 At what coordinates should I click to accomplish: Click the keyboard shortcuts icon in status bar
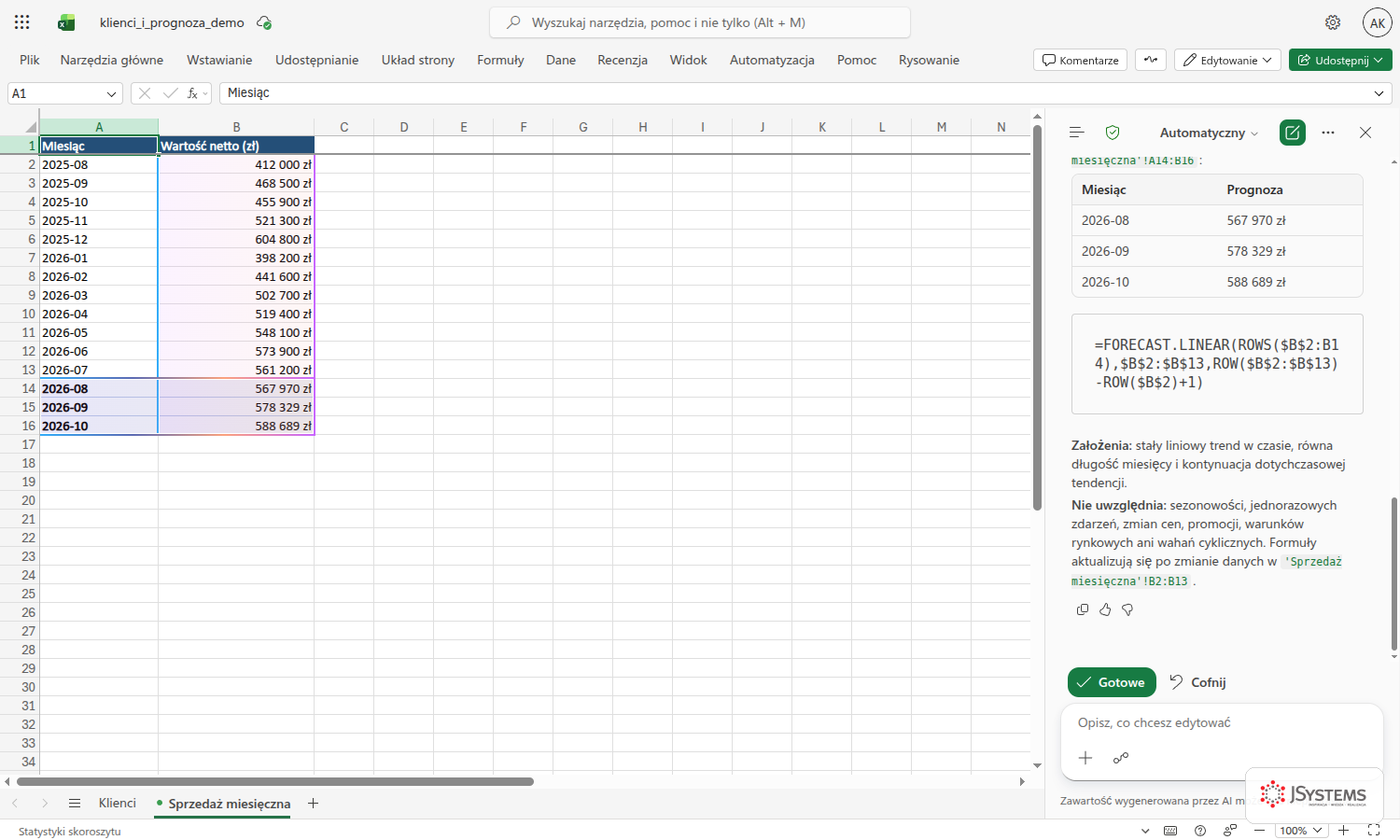tap(1170, 831)
